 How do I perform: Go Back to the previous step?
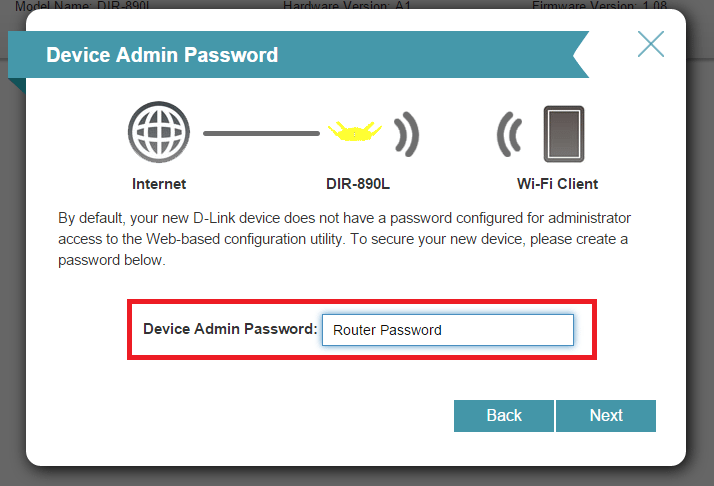pyautogui.click(x=504, y=416)
